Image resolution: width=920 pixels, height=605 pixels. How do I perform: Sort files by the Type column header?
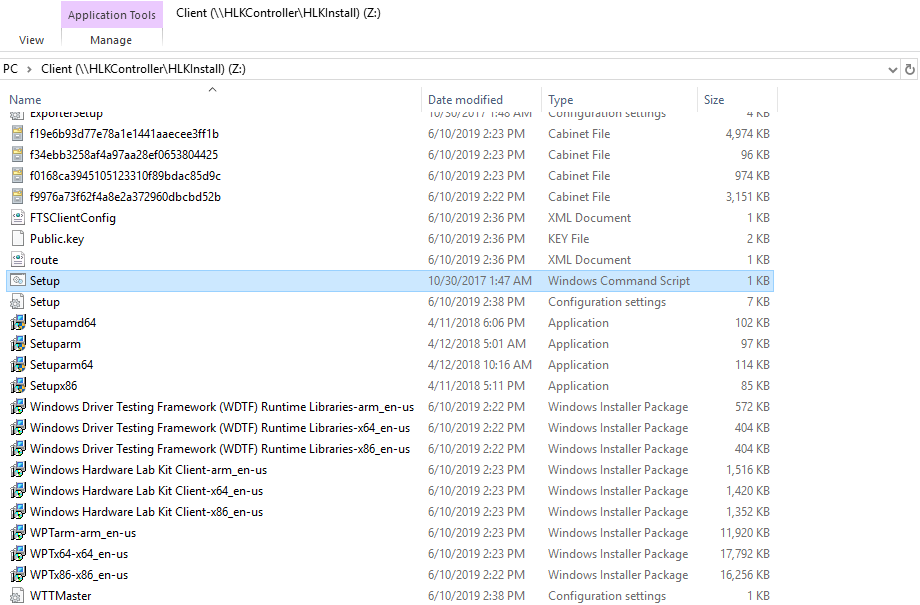pyautogui.click(x=560, y=100)
